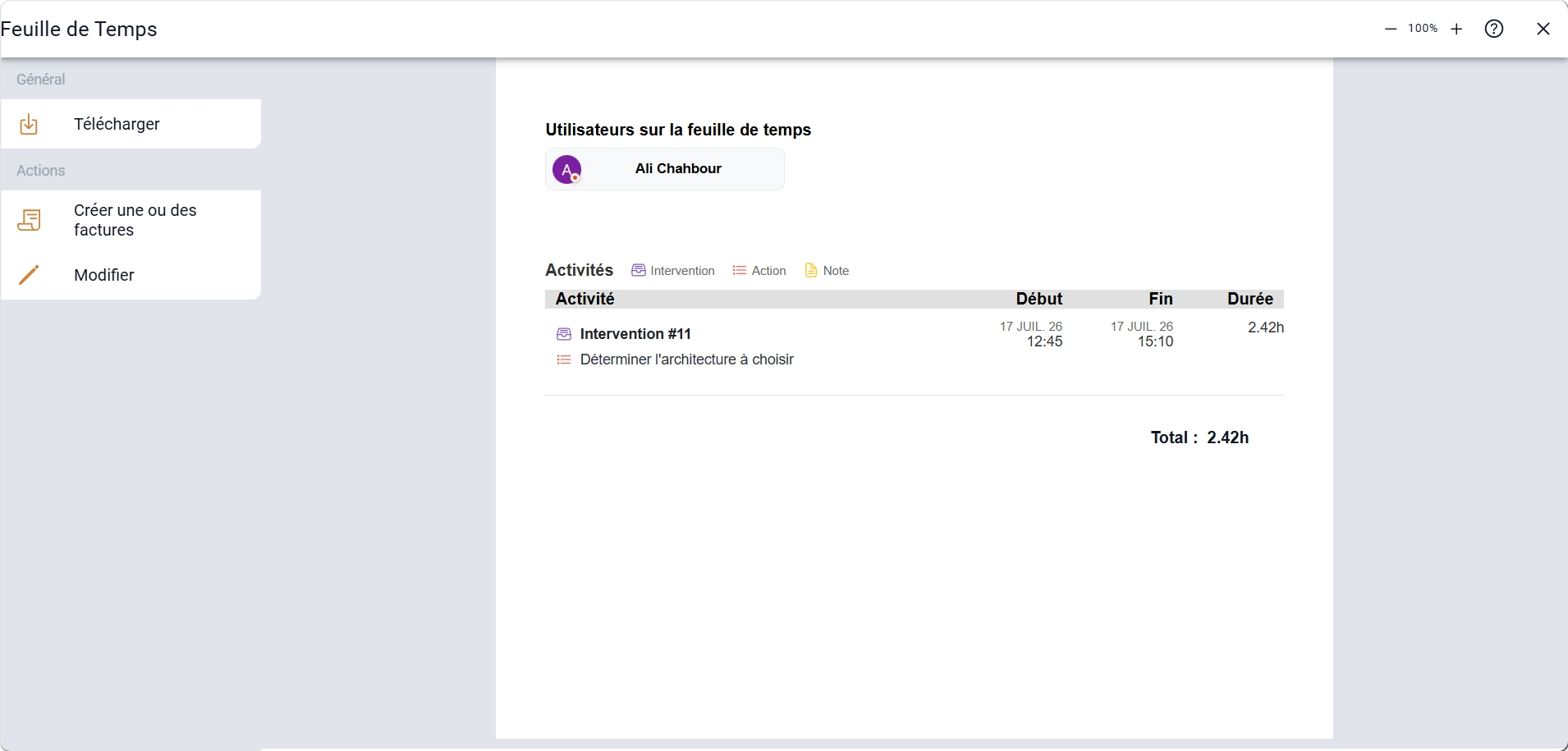
Task: Close the Feuille de Temps window
Action: point(1543,29)
